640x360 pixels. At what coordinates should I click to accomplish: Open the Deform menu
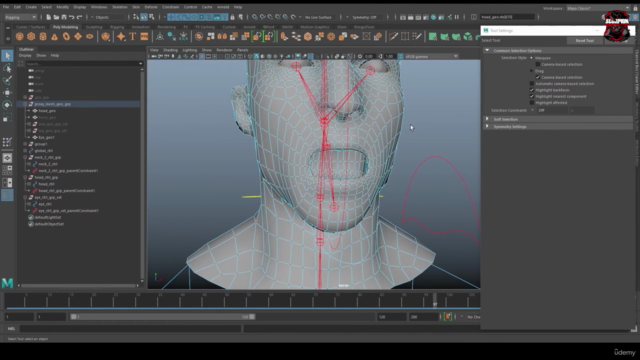pos(151,7)
